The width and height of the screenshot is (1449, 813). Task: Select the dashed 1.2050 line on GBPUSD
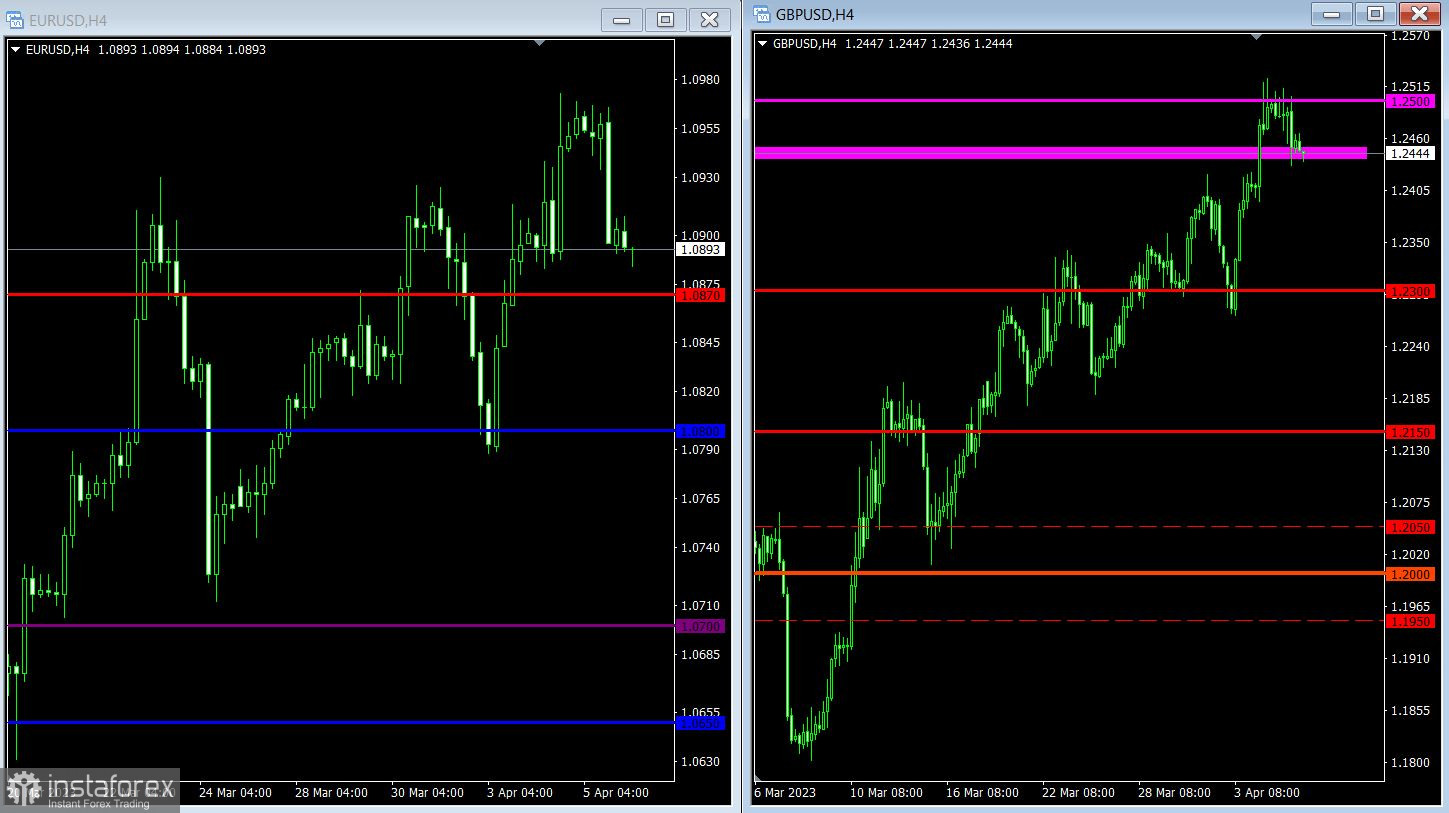click(x=1069, y=526)
